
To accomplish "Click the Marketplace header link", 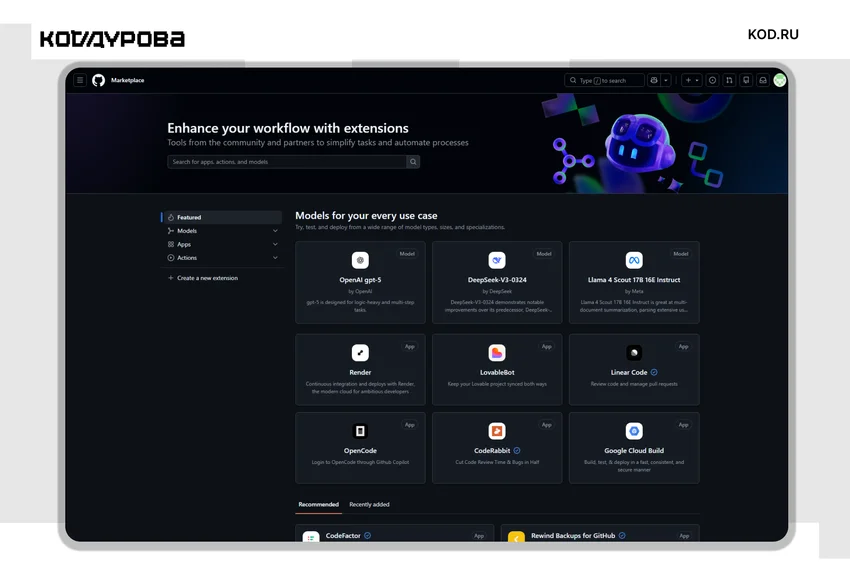I will click(127, 80).
